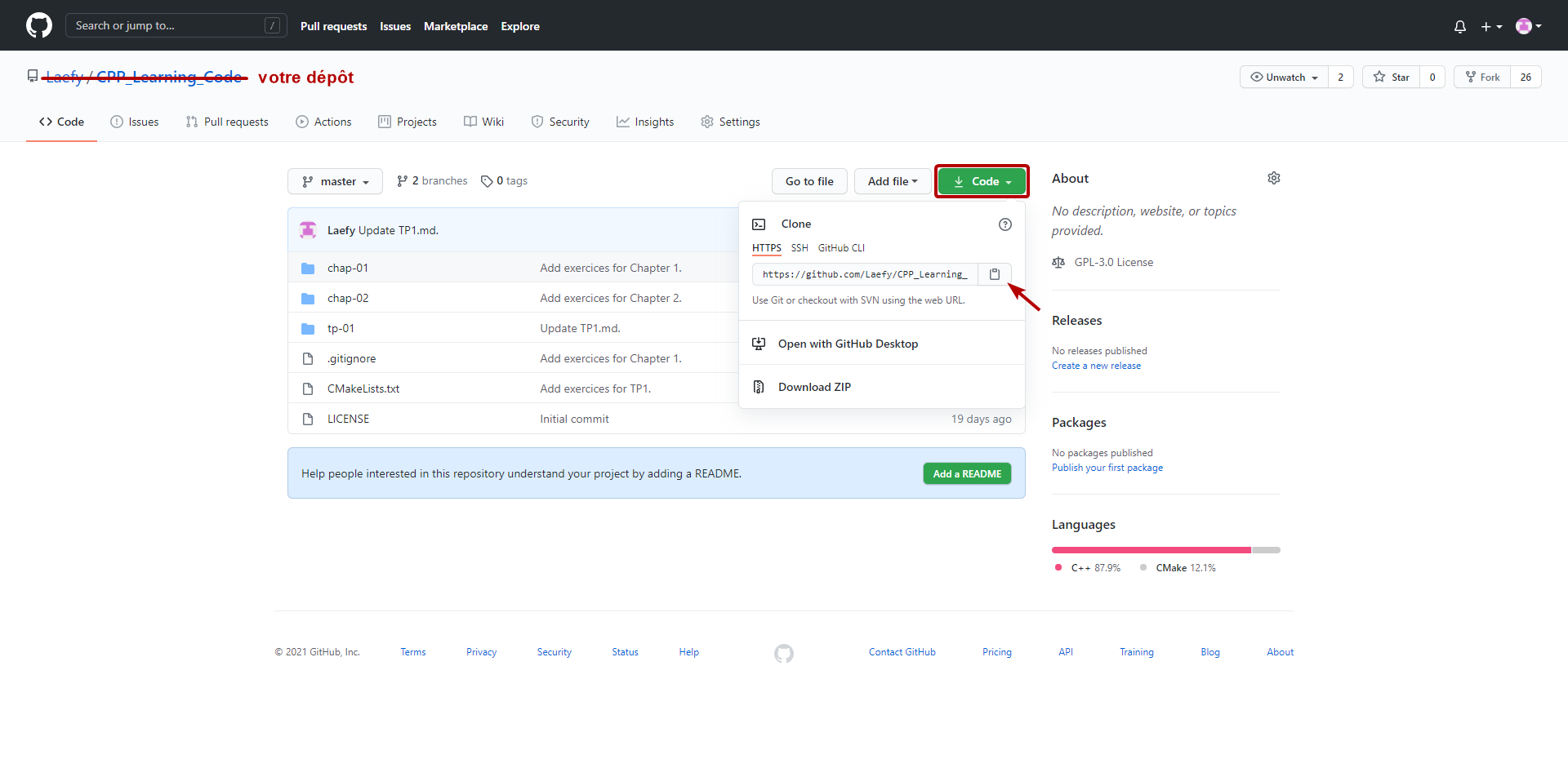Open Explore in top navigation
Image resolution: width=1568 pixels, height=768 pixels.
[x=520, y=26]
